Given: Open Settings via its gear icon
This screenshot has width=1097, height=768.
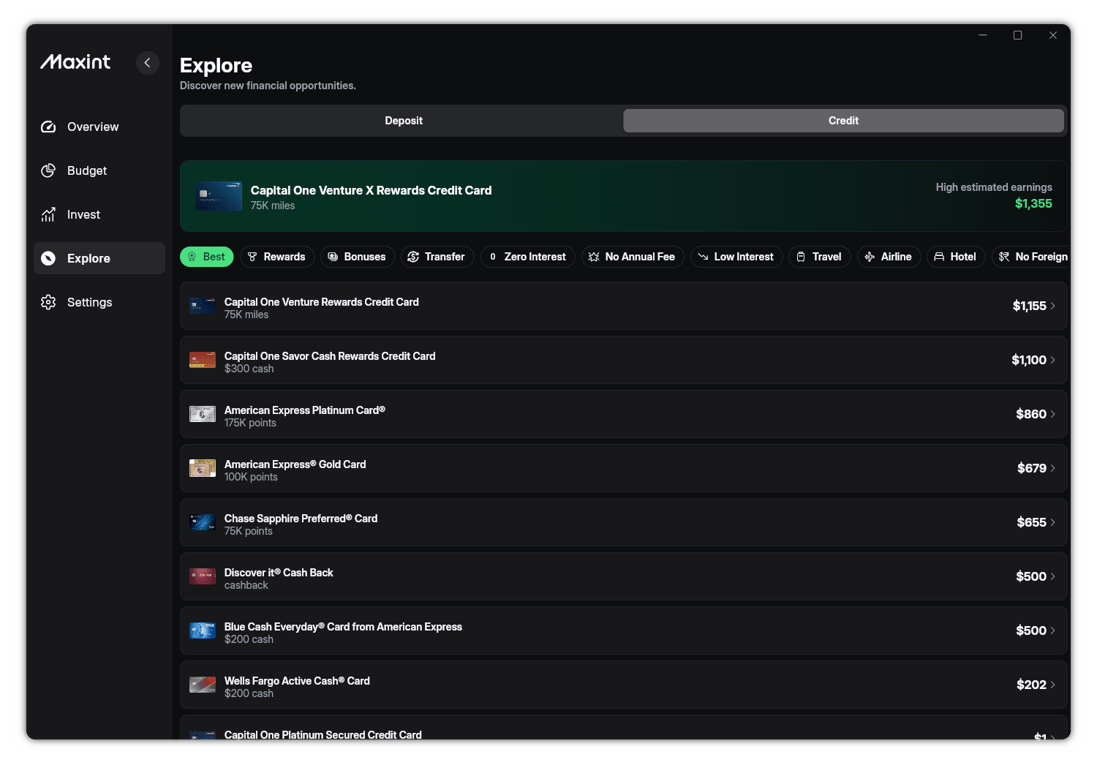Looking at the screenshot, I should (48, 302).
